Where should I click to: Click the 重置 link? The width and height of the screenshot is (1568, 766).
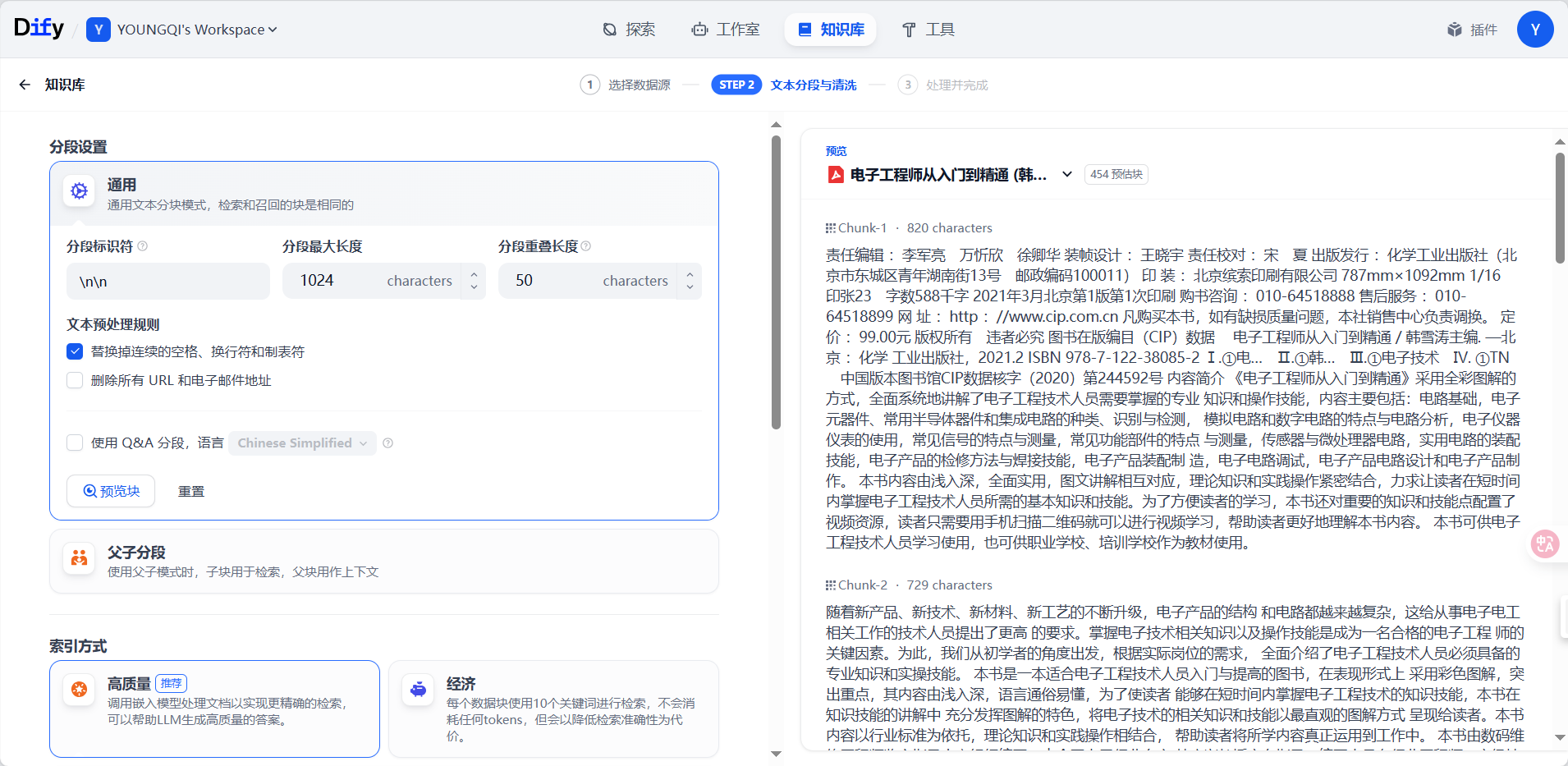[190, 490]
